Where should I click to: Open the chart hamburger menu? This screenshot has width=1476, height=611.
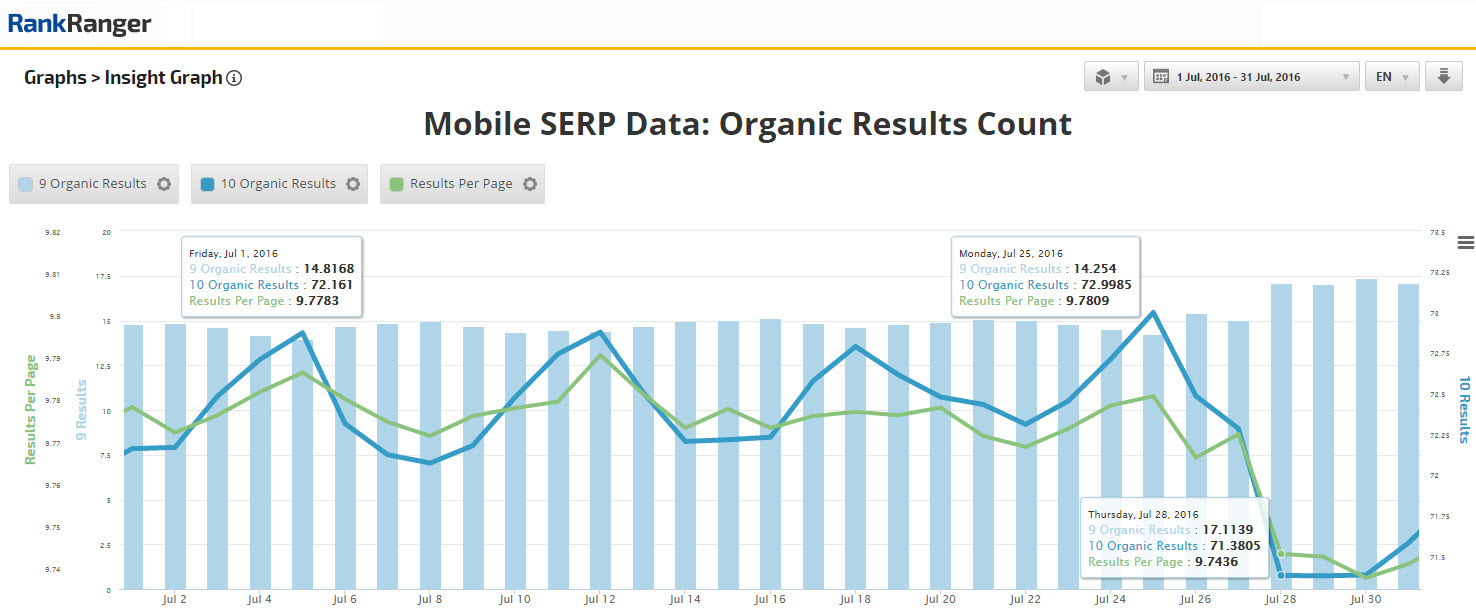1466,242
